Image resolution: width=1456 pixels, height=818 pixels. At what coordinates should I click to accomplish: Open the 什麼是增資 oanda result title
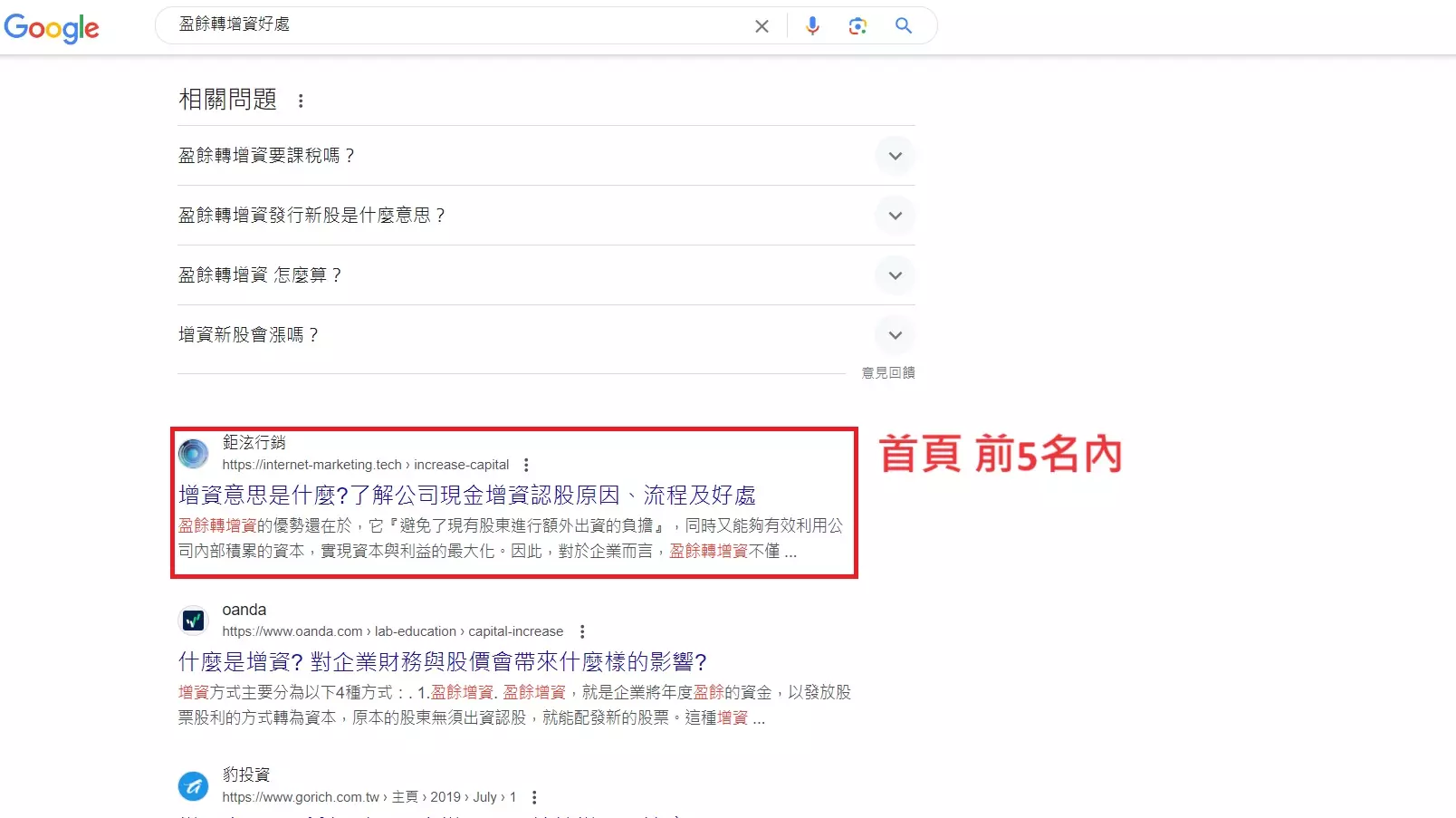pyautogui.click(x=442, y=662)
